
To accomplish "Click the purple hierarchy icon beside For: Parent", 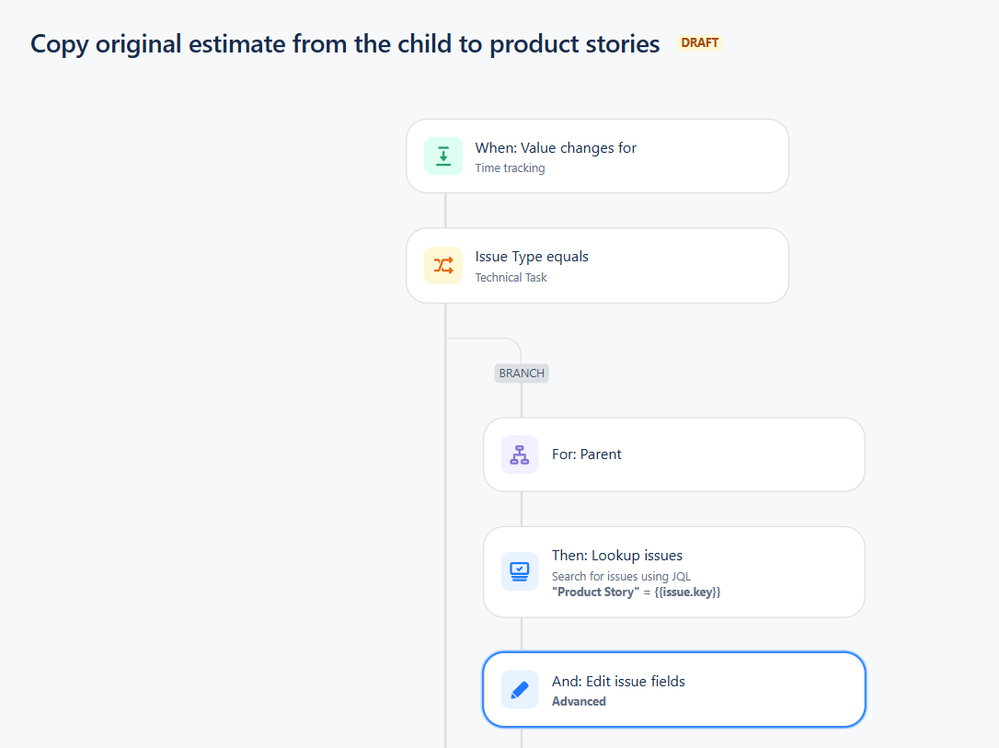I will [x=520, y=454].
